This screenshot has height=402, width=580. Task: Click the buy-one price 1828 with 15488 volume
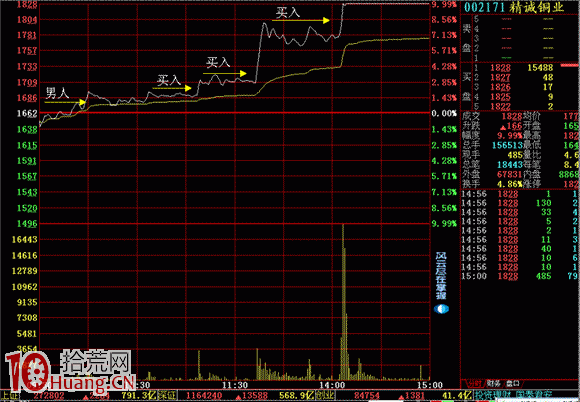point(500,68)
